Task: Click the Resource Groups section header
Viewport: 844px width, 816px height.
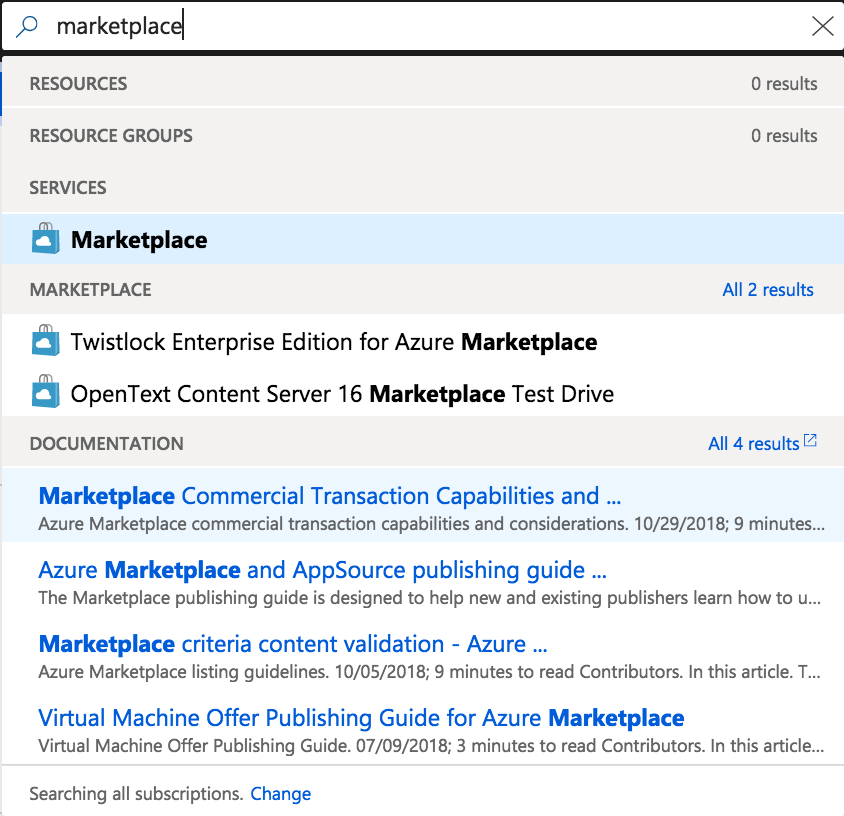Action: 111,136
